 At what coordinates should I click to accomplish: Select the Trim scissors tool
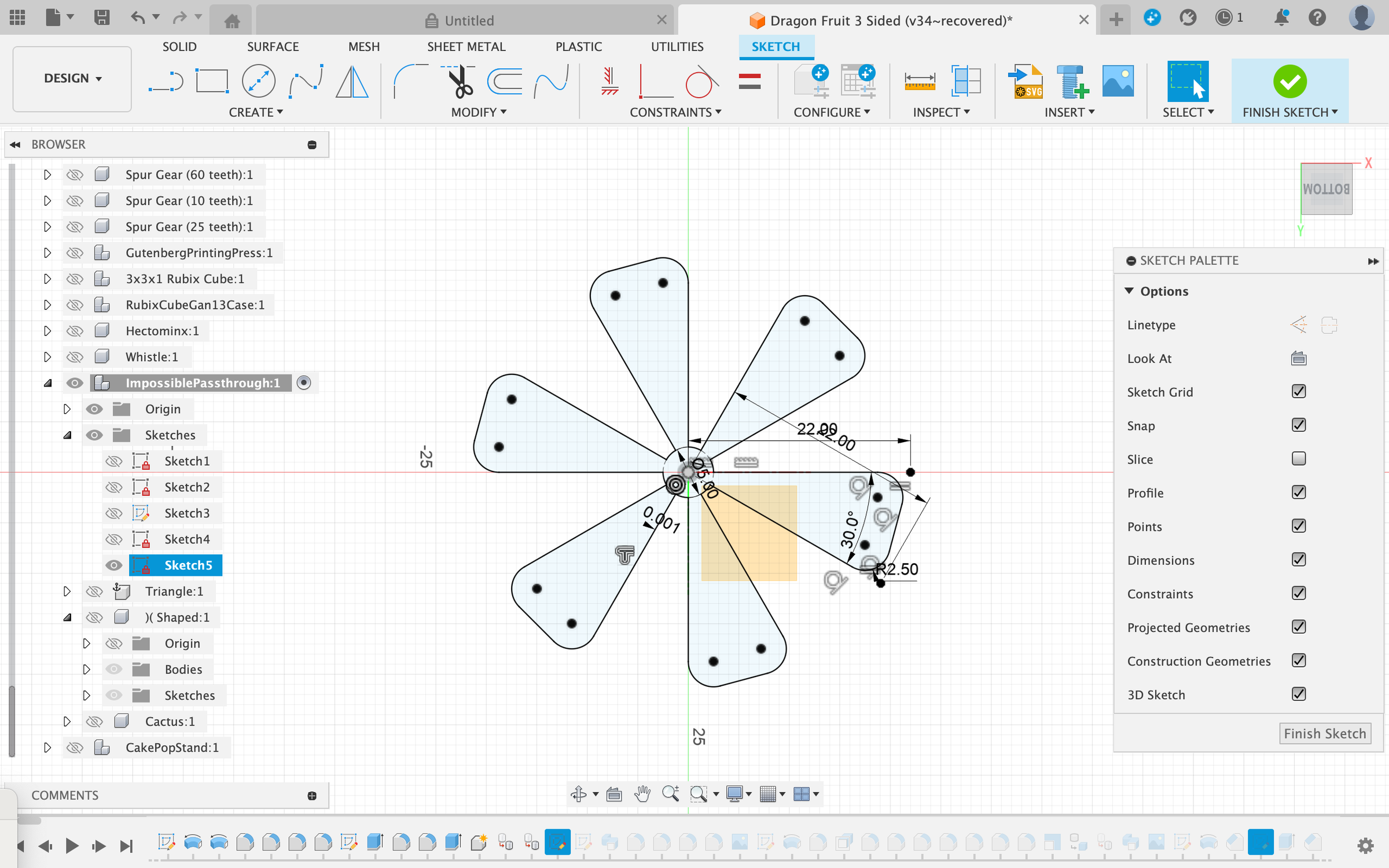coord(460,82)
